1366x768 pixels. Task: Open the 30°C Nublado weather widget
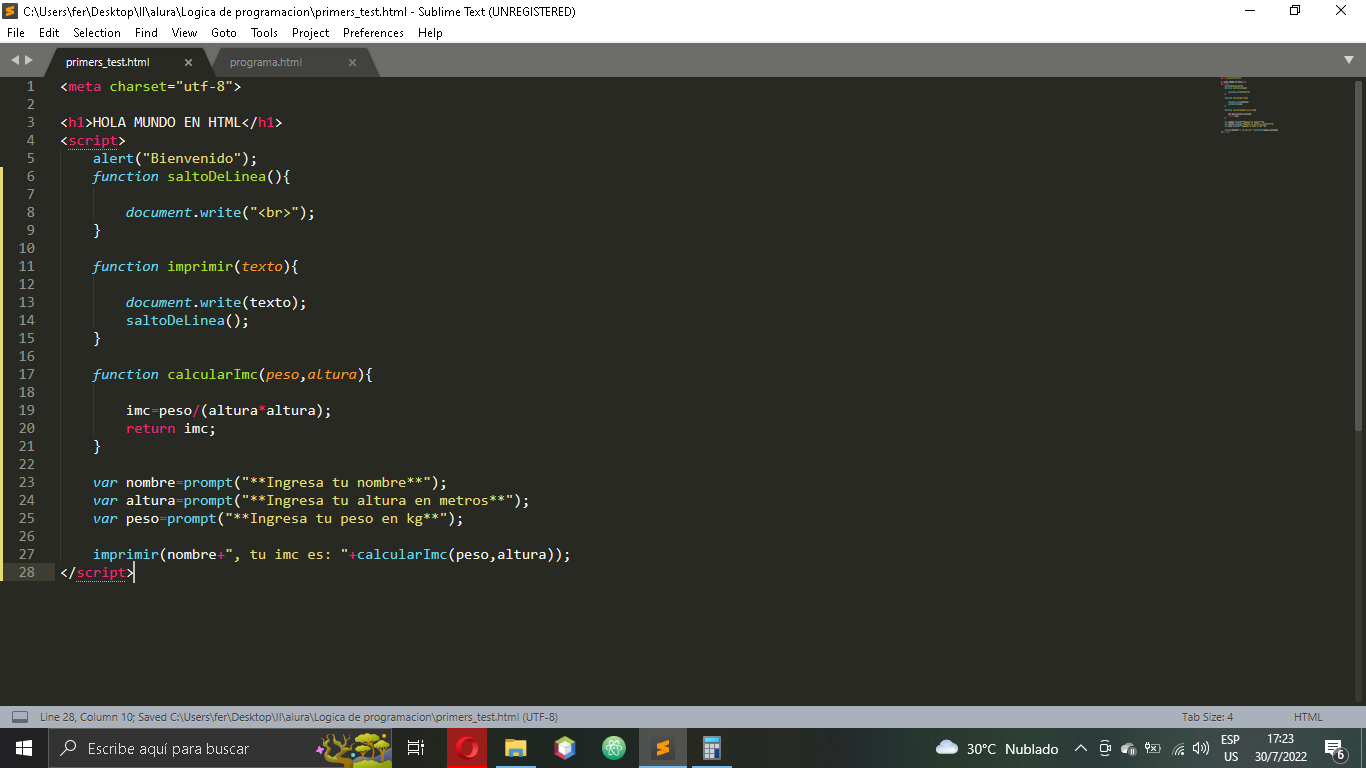coord(997,748)
